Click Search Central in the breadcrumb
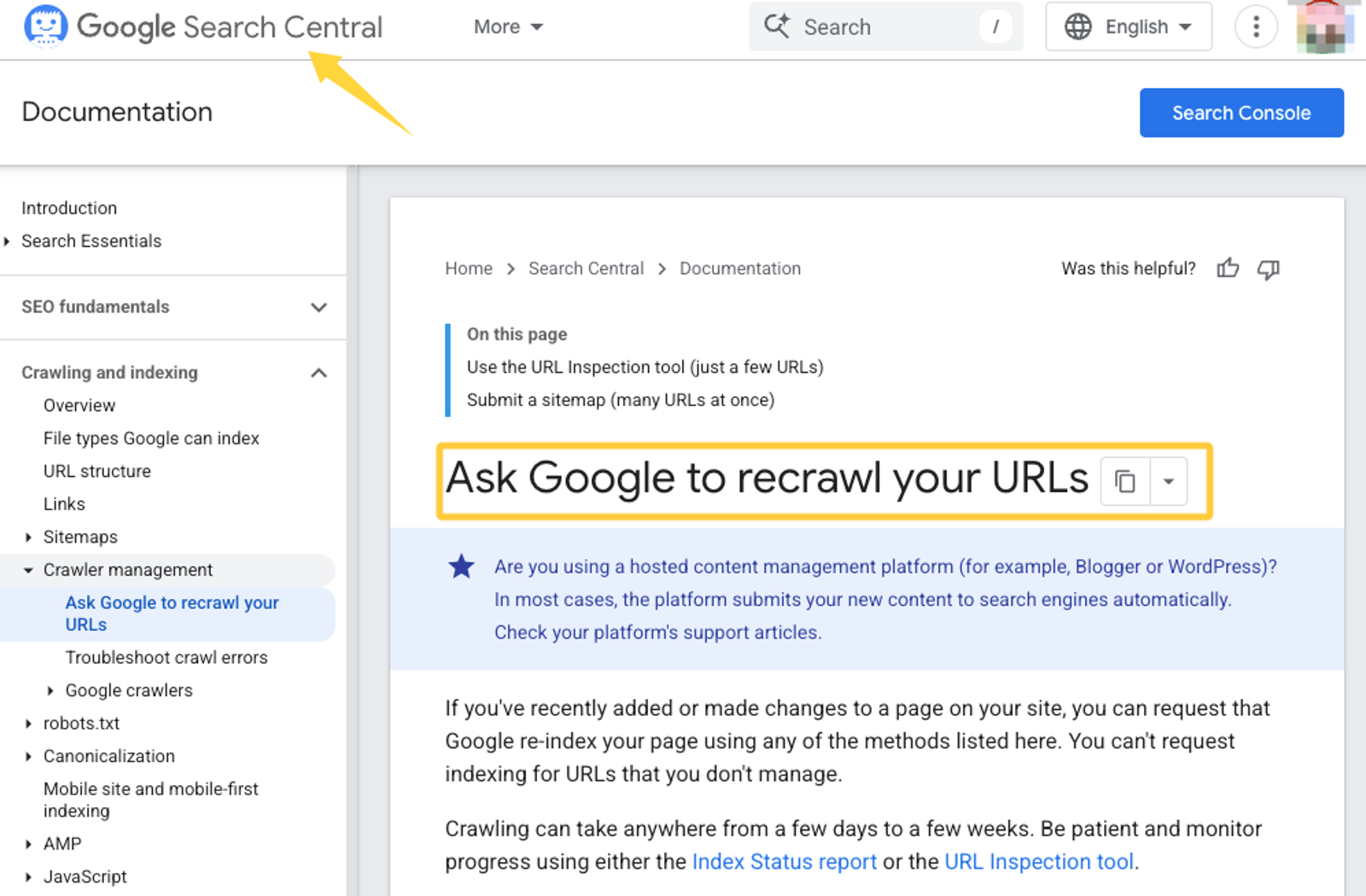 point(586,269)
